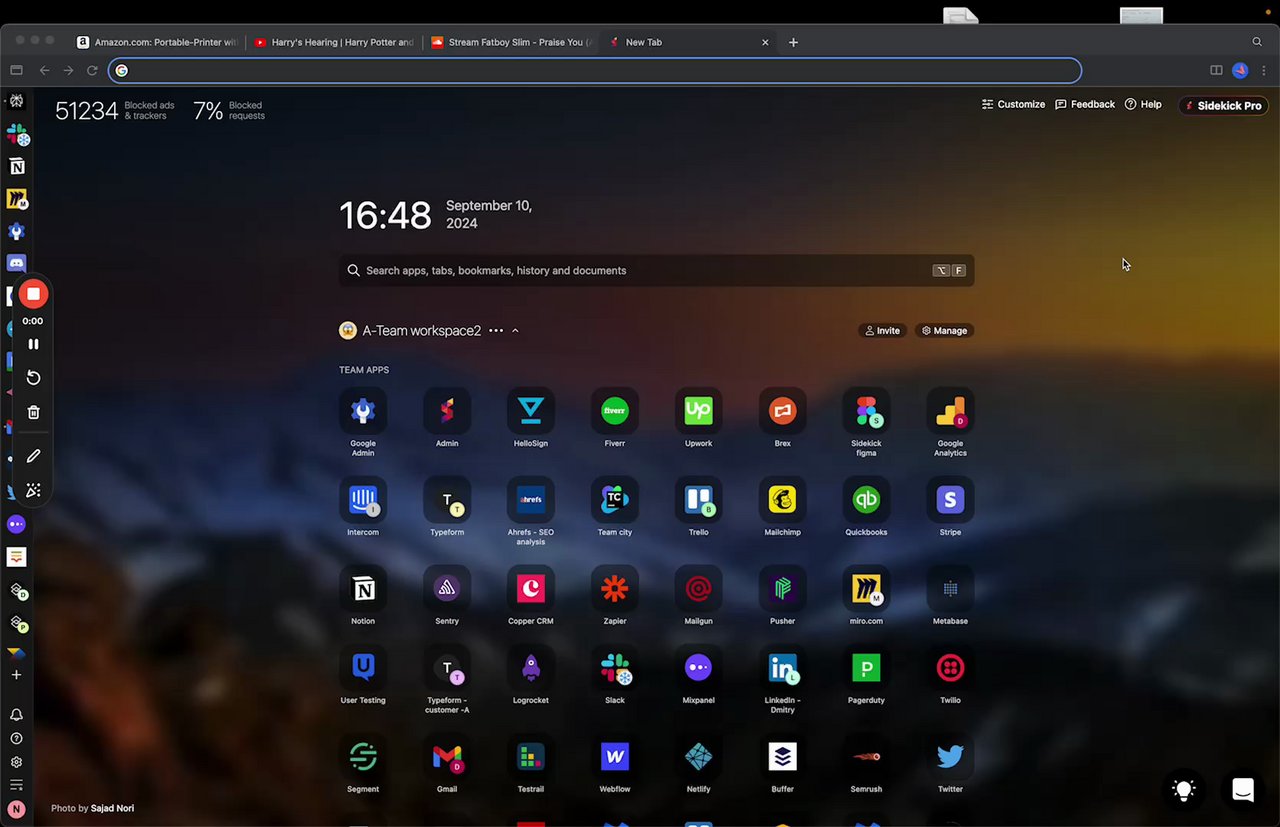Stop the screen recording
The width and height of the screenshot is (1280, 827).
(x=33, y=294)
